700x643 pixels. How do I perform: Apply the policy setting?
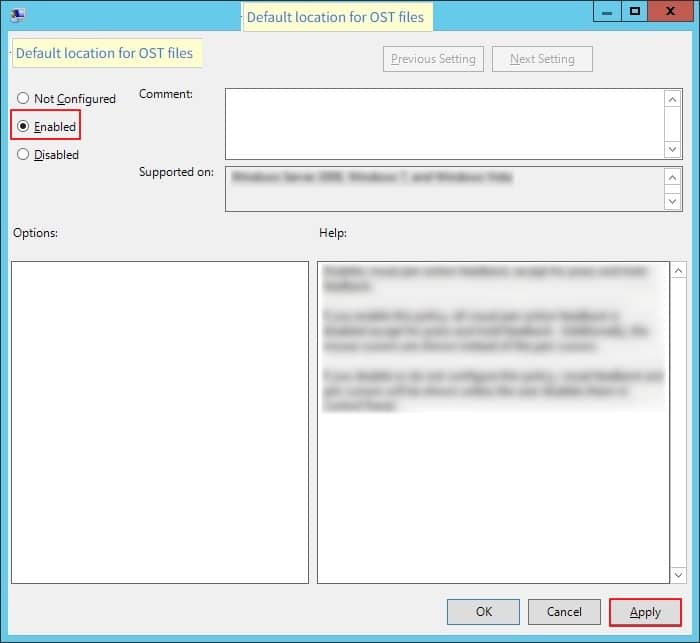pyautogui.click(x=645, y=612)
